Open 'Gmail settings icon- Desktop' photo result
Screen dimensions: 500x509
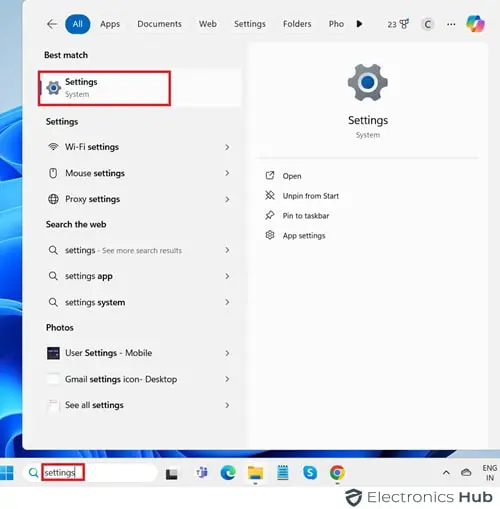coord(138,379)
